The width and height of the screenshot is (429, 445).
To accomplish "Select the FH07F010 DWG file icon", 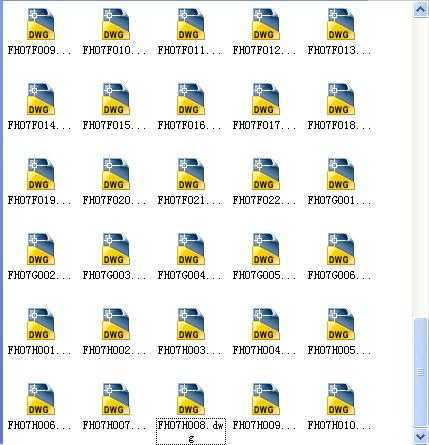I will click(116, 25).
